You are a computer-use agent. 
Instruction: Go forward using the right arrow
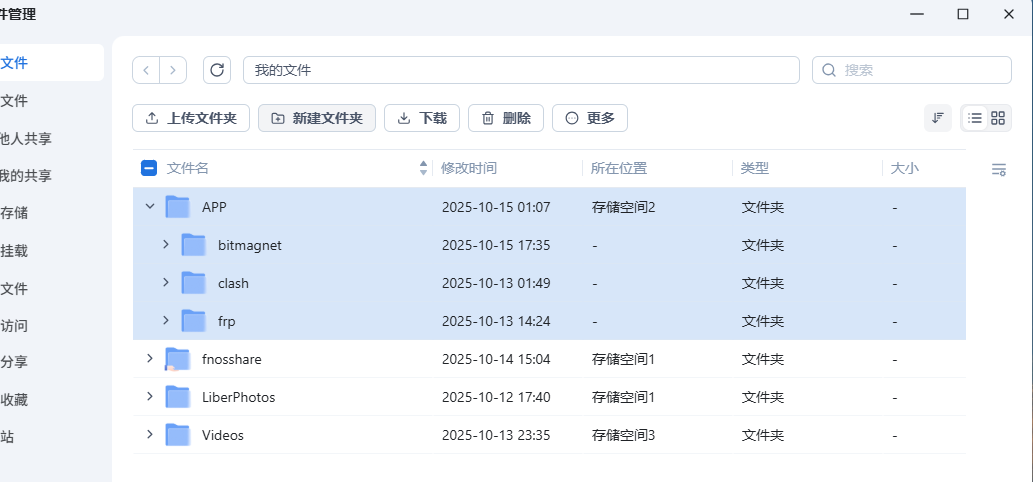click(173, 70)
